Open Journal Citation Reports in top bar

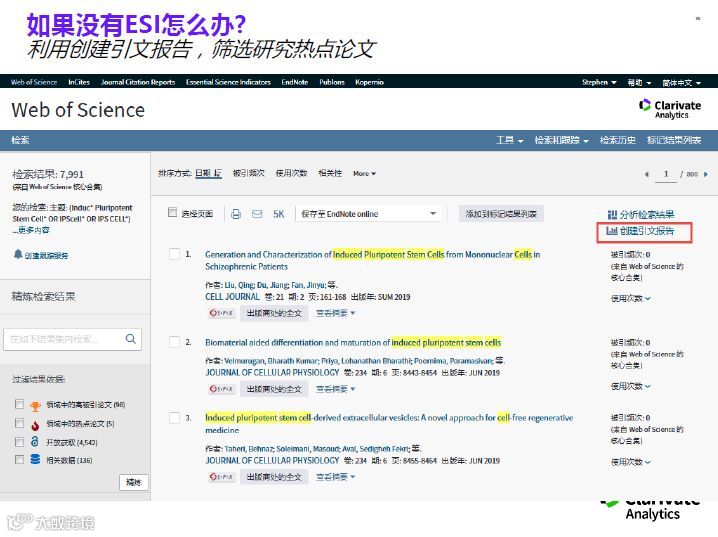click(x=138, y=82)
